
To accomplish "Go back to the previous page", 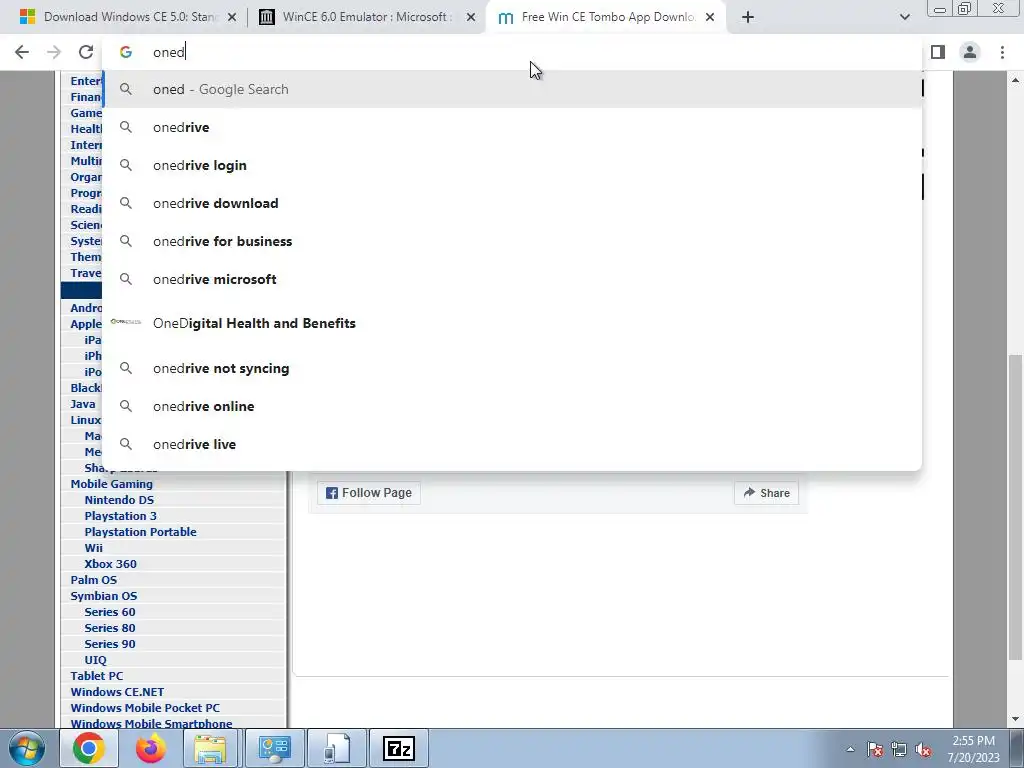I will click(22, 52).
